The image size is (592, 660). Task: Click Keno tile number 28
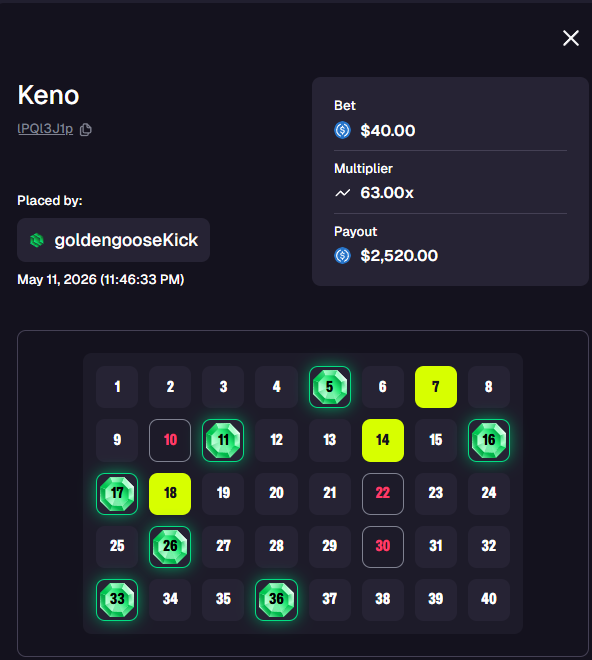(x=276, y=546)
